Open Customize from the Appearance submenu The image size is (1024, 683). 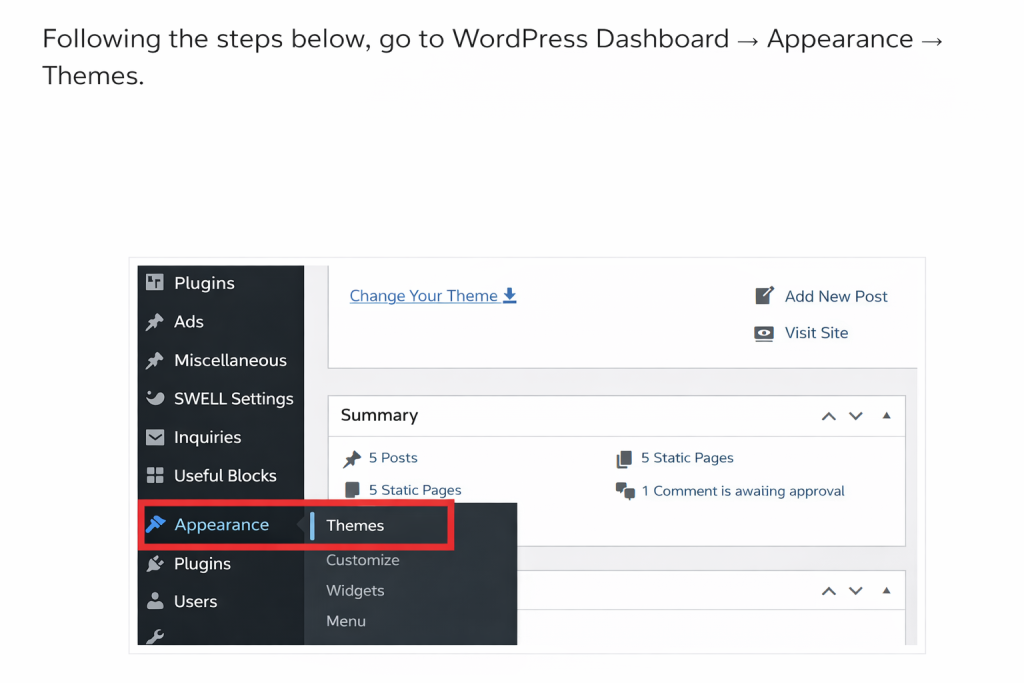[362, 560]
